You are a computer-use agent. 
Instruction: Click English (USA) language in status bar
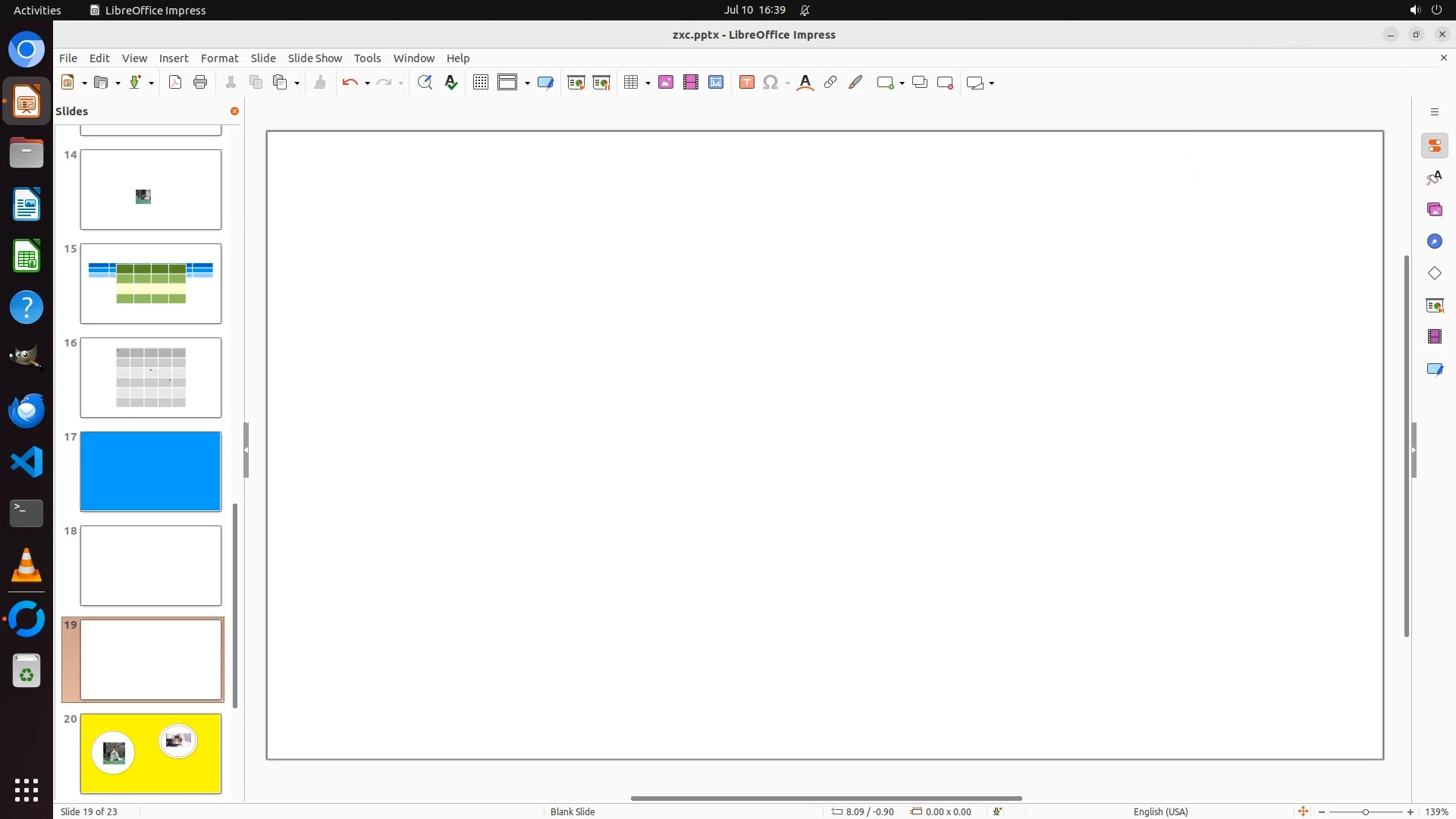pyautogui.click(x=1160, y=811)
